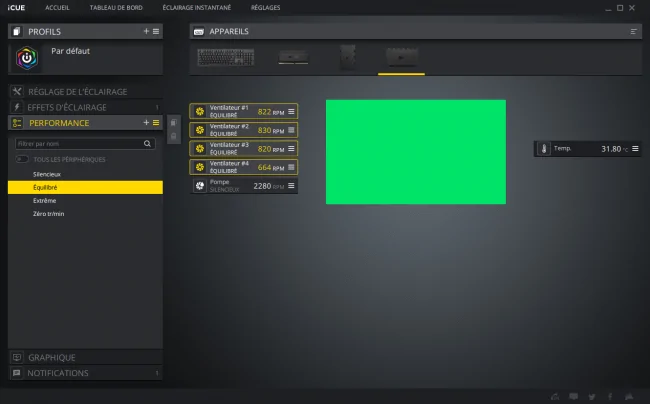This screenshot has width=650, height=404.
Task: Open RÉGLAGE DE L'ÉCLAIRAGE section
Action: point(85,92)
